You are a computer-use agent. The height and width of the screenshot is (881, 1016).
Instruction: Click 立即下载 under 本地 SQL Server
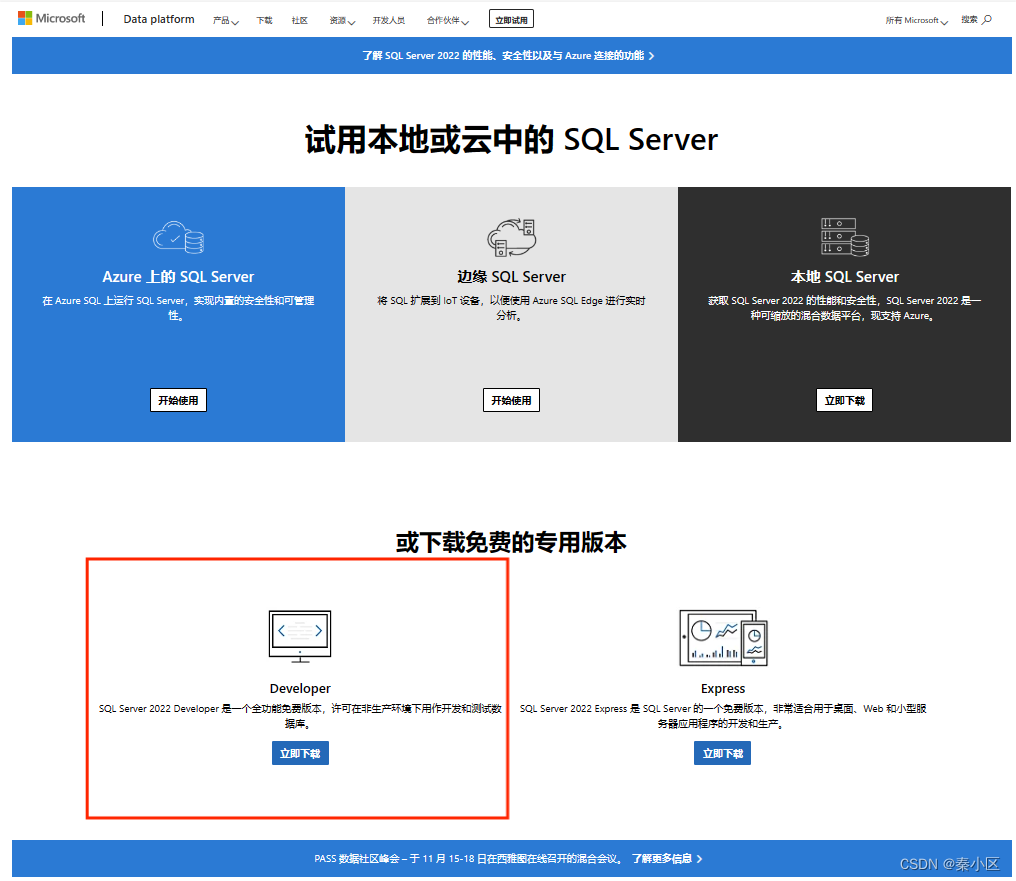(x=844, y=400)
